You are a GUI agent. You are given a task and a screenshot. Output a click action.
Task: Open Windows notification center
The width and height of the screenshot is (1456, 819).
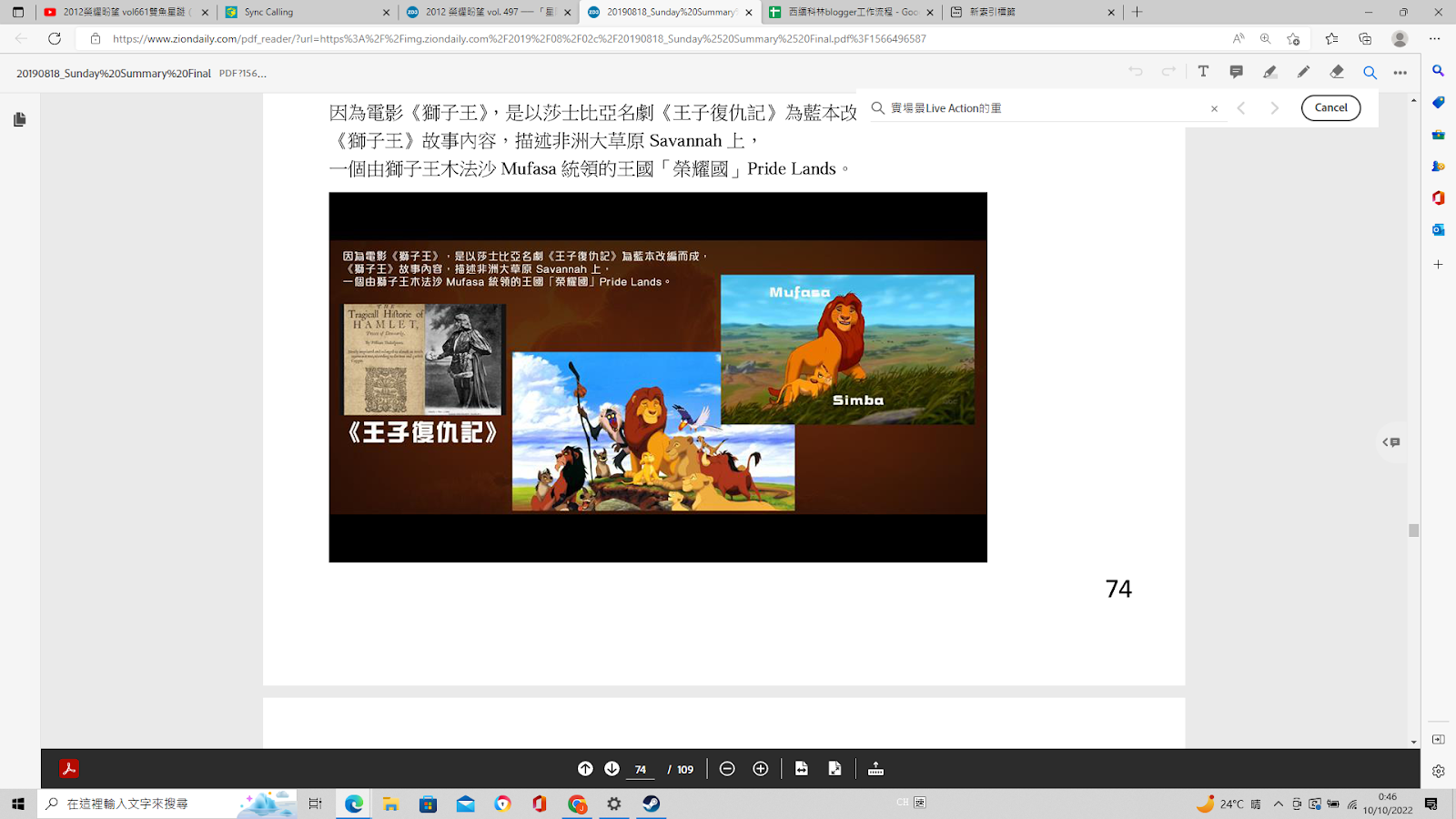click(1431, 804)
